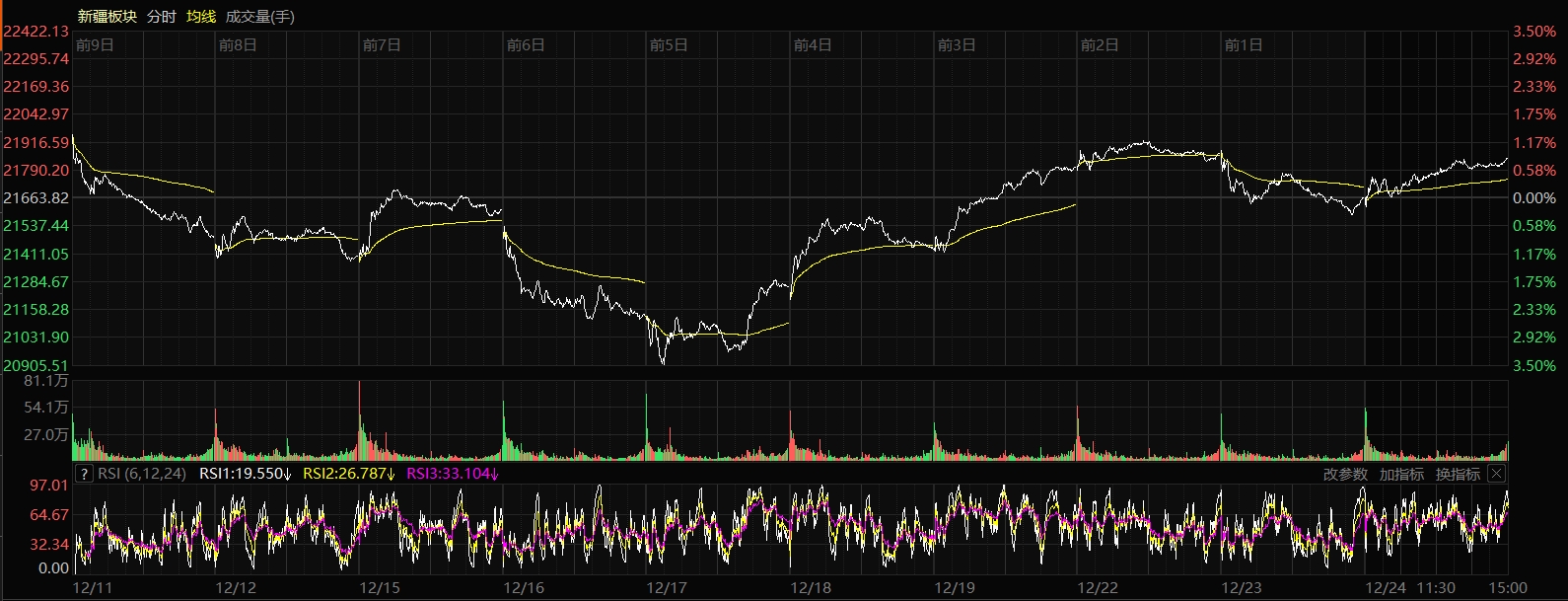Toggle the 均线 average line label

pyautogui.click(x=201, y=17)
